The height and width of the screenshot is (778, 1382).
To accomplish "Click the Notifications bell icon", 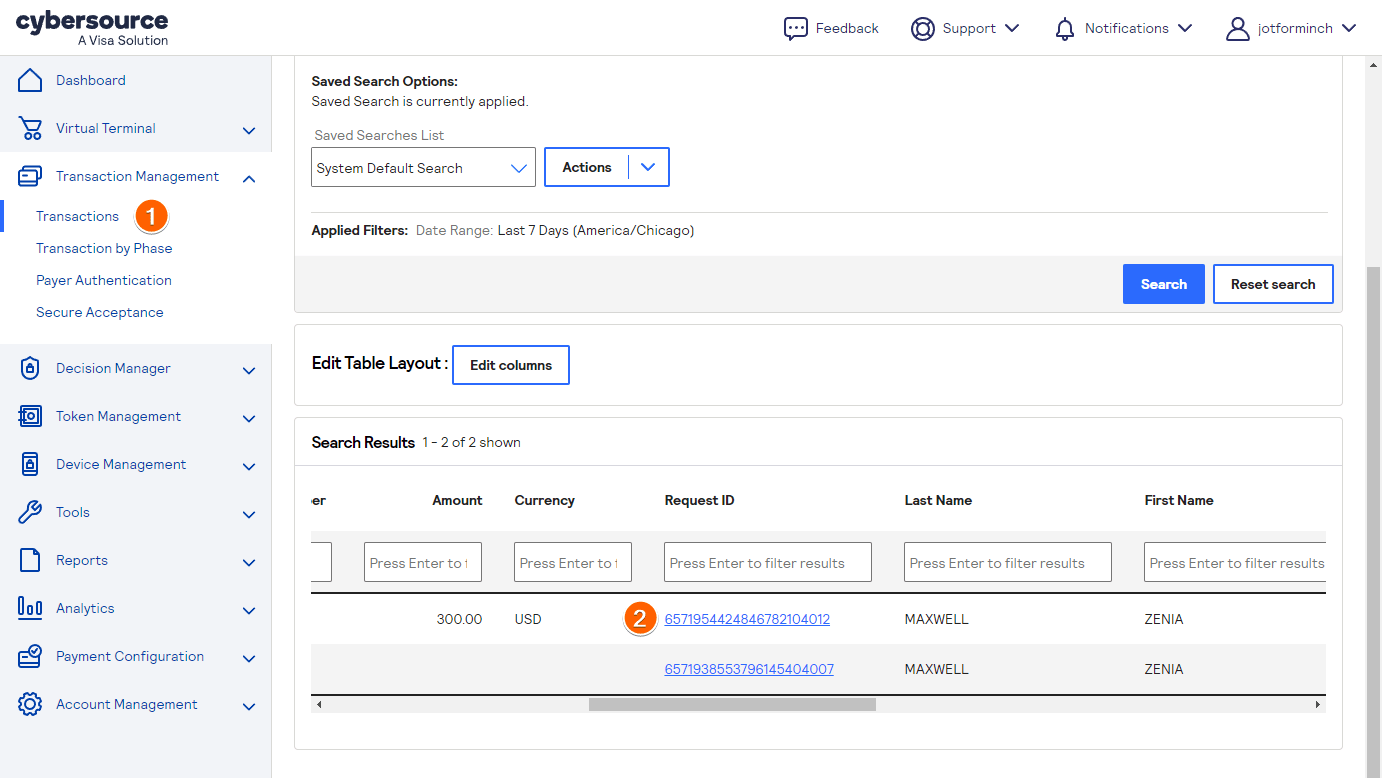I will pos(1065,28).
